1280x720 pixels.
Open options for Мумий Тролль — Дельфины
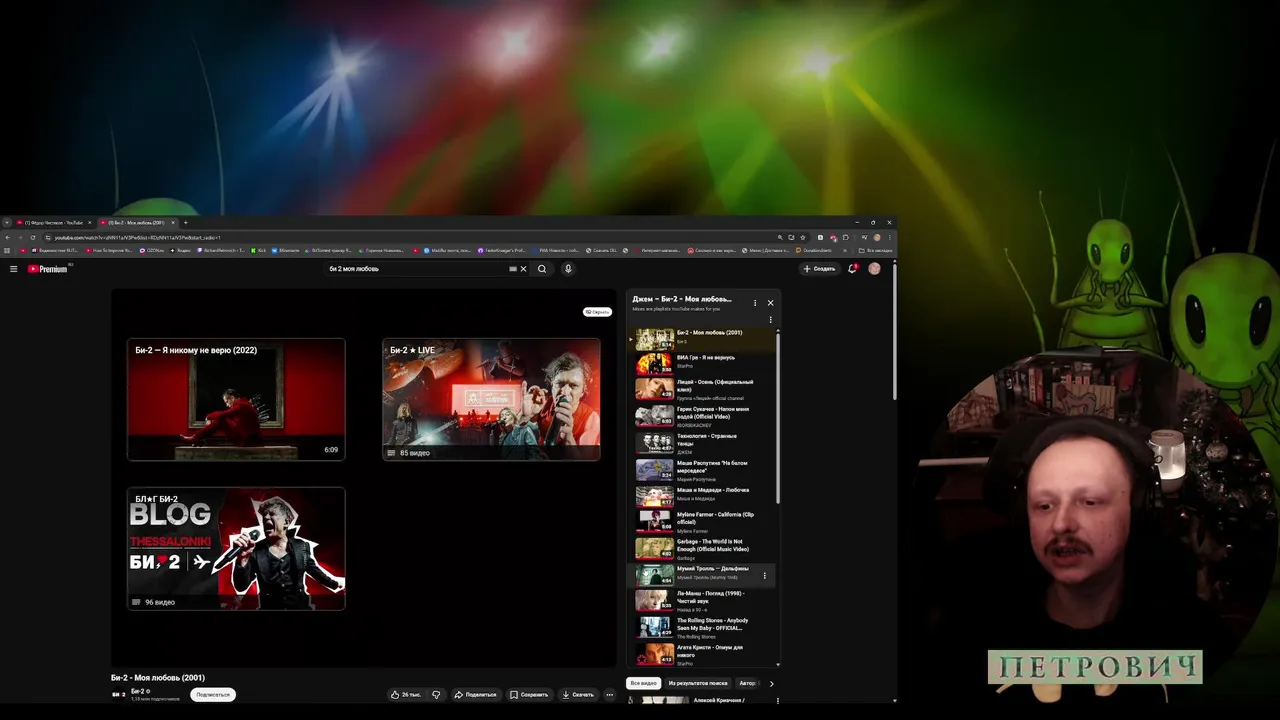pos(765,575)
